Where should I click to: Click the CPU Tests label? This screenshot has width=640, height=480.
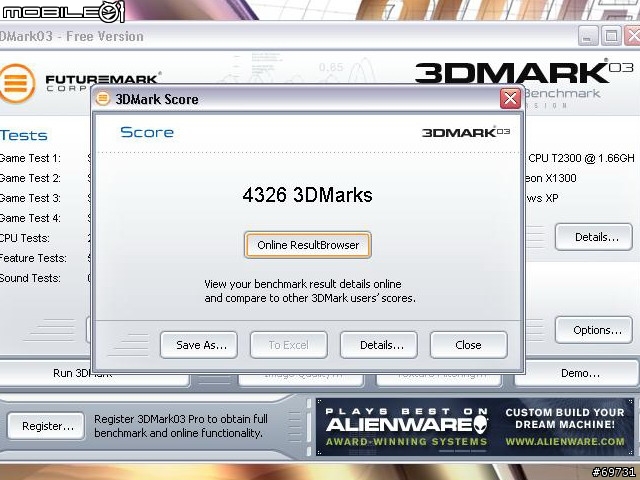point(25,238)
